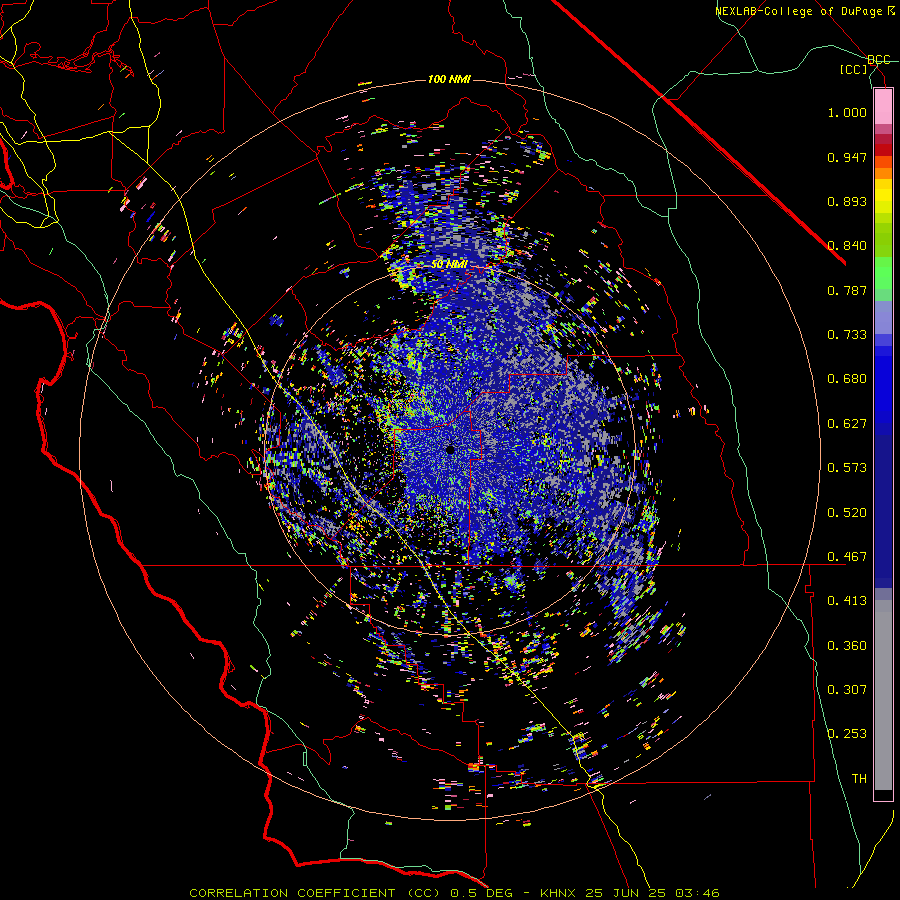Screen dimensions: 900x900
Task: Click the 50 NMI range ring label
Action: pos(449,265)
